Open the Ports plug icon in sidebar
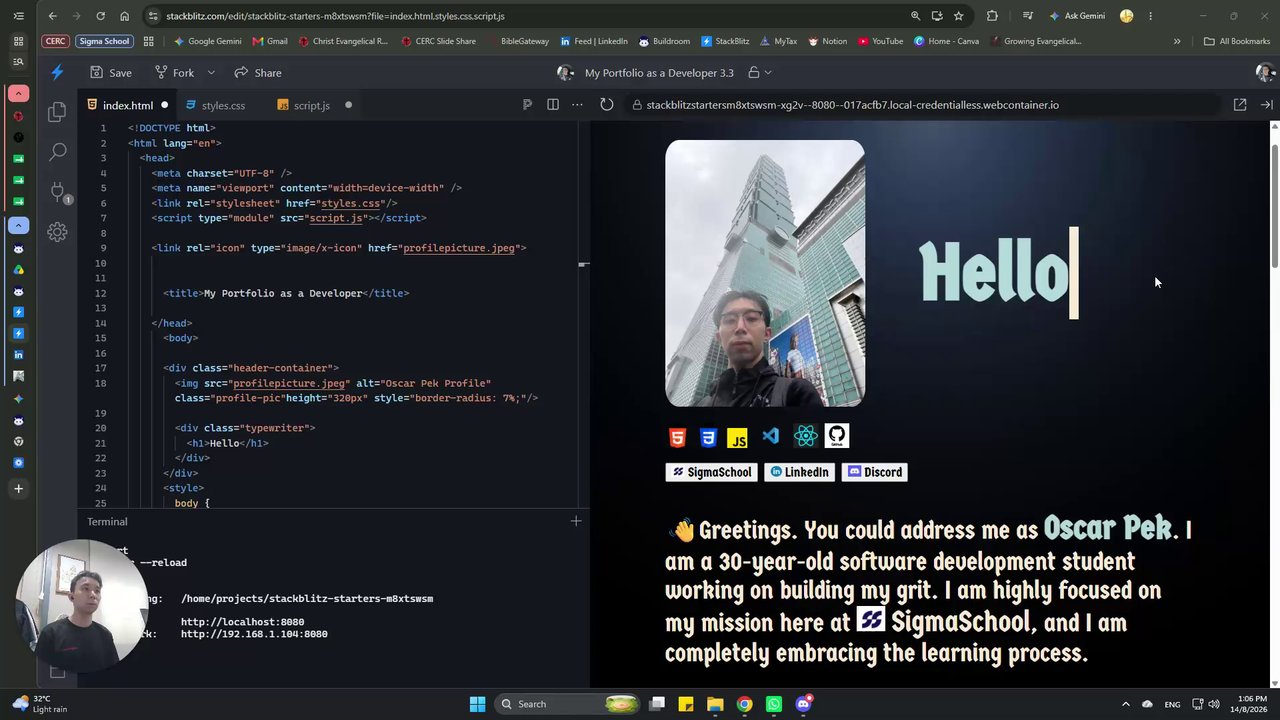 click(x=57, y=192)
